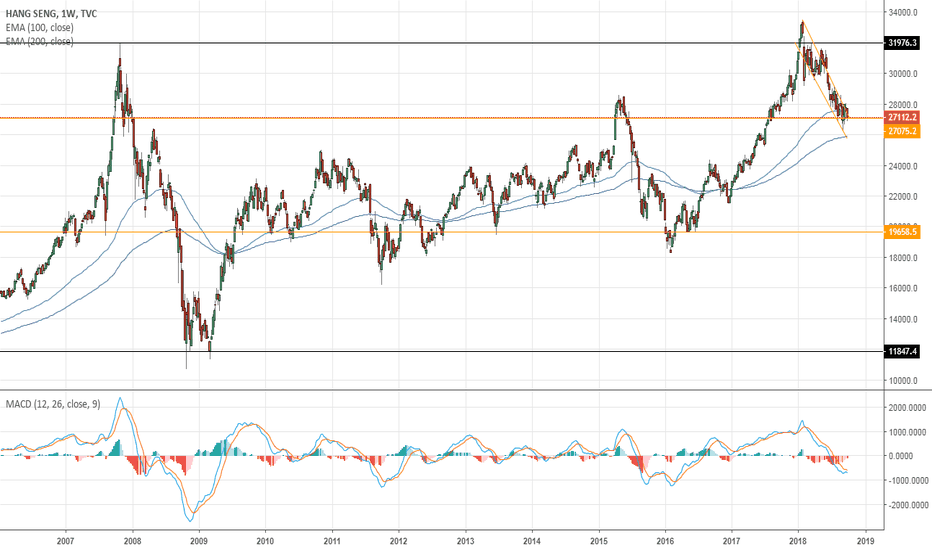
Task: Click the 2017 label on time axis
Action: pos(732,541)
